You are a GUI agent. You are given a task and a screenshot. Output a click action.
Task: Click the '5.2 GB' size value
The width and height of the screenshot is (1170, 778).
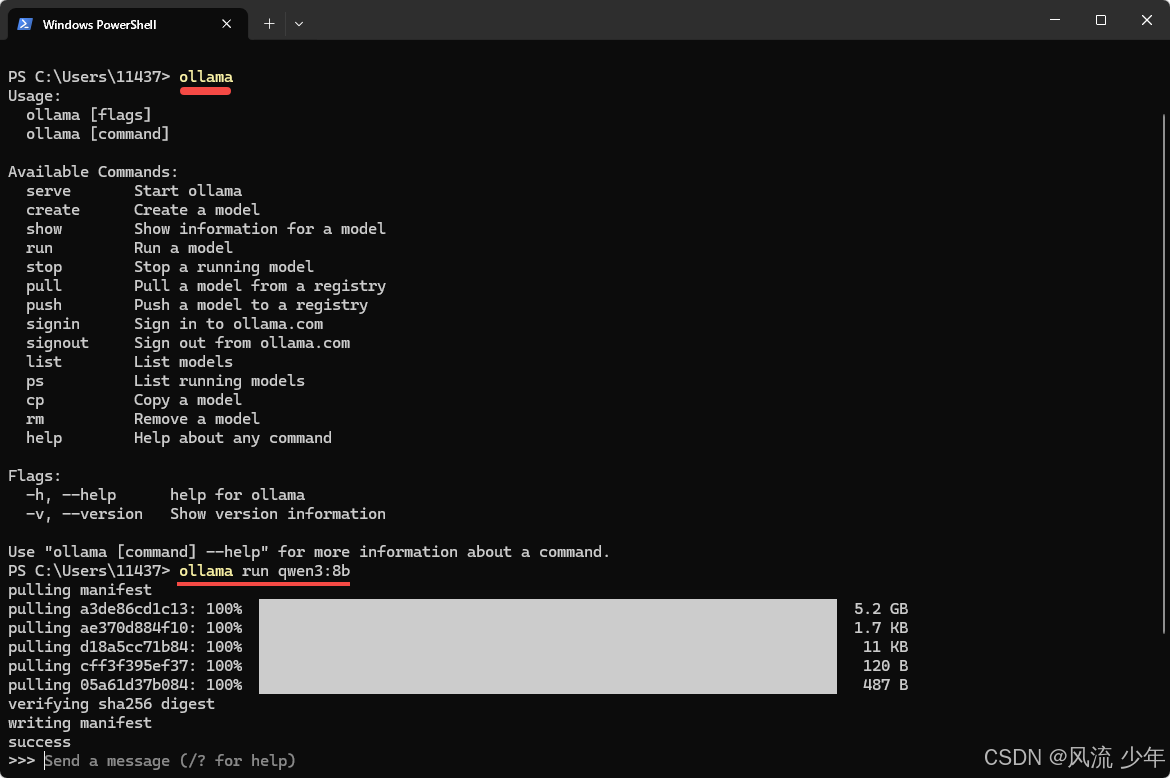point(881,609)
